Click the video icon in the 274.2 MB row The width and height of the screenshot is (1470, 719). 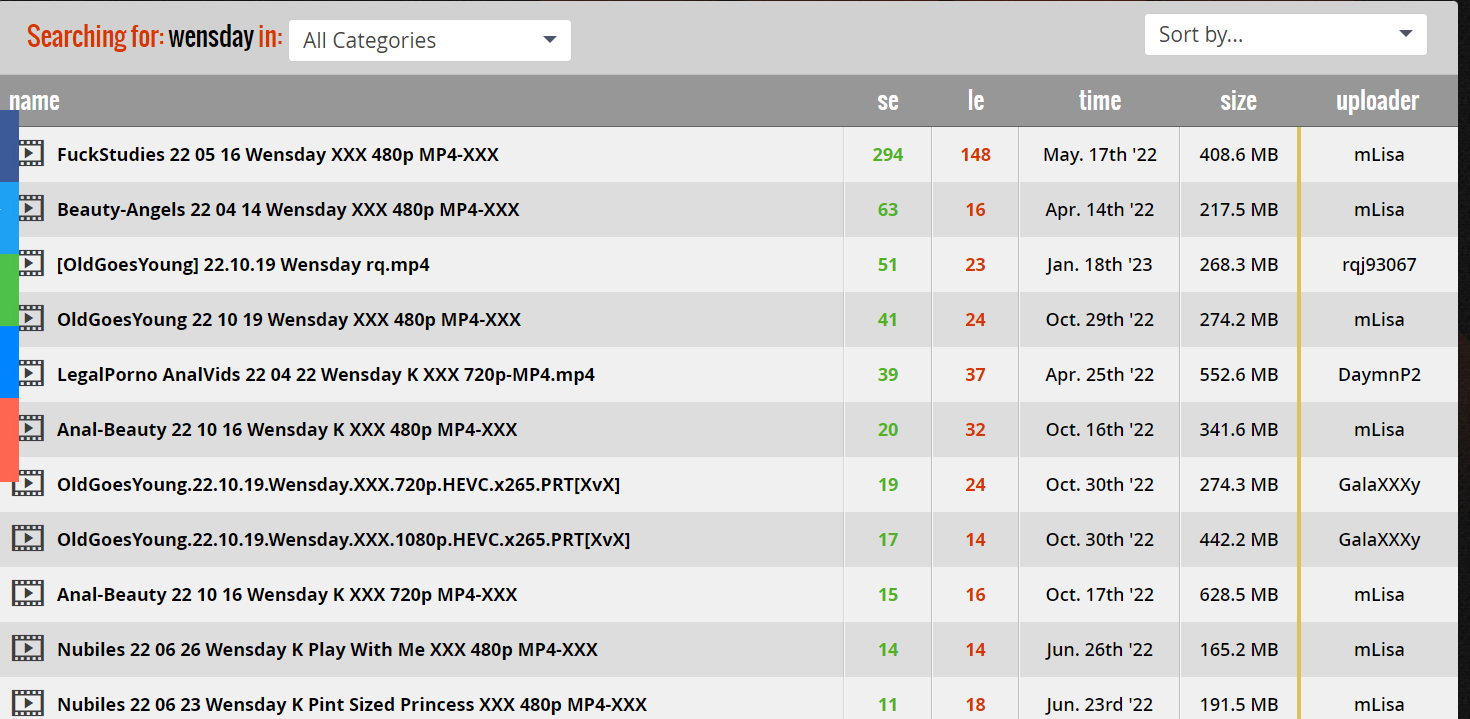point(30,319)
